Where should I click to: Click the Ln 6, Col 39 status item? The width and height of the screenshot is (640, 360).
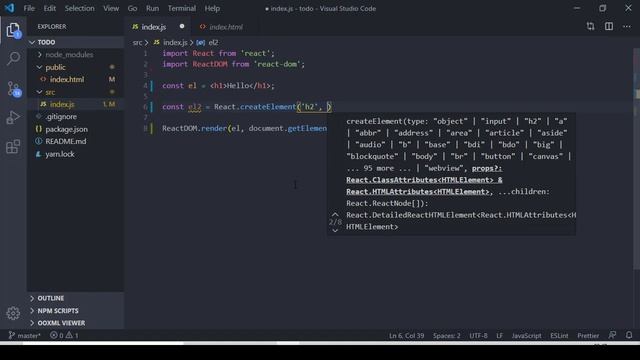407,336
